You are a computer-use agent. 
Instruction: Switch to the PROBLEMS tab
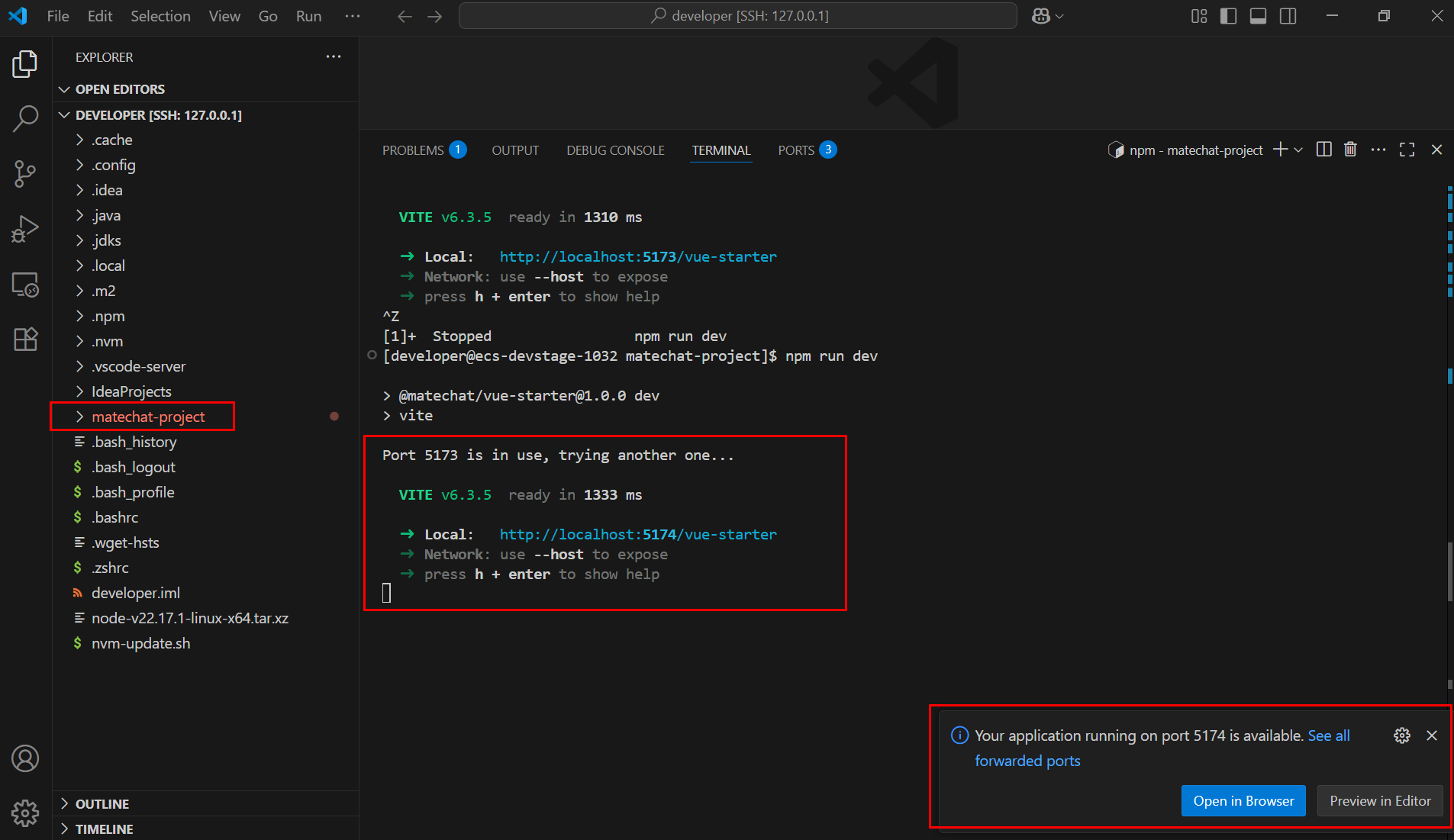click(424, 150)
